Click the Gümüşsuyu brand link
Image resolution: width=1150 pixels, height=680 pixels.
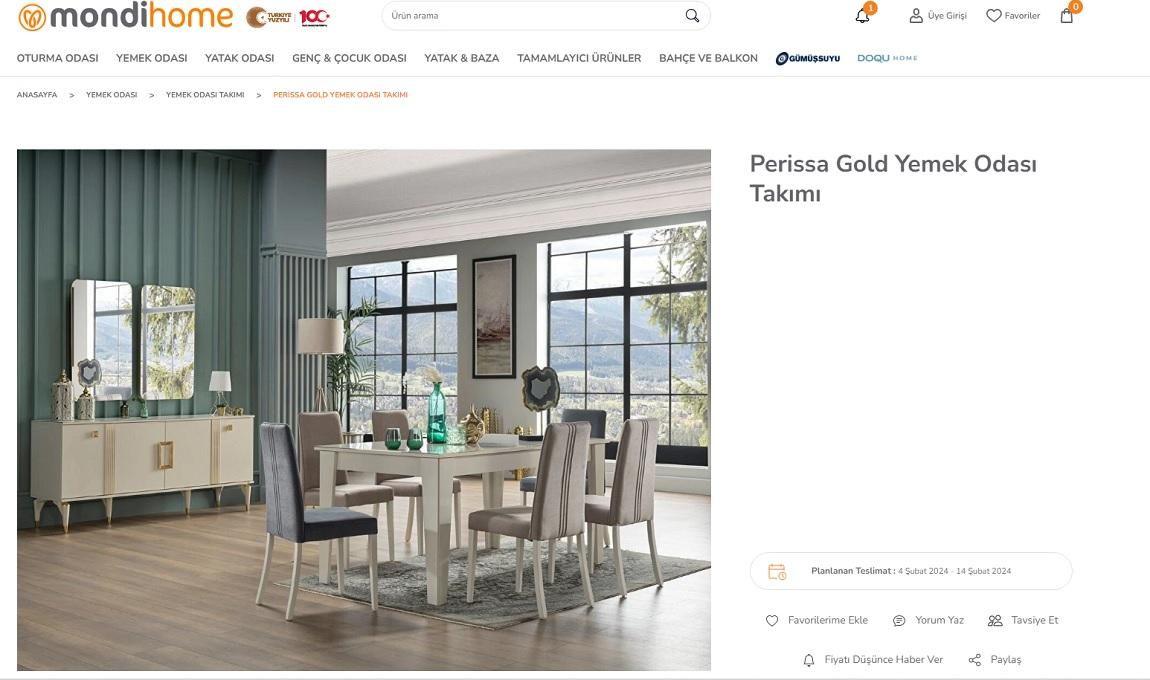point(807,59)
